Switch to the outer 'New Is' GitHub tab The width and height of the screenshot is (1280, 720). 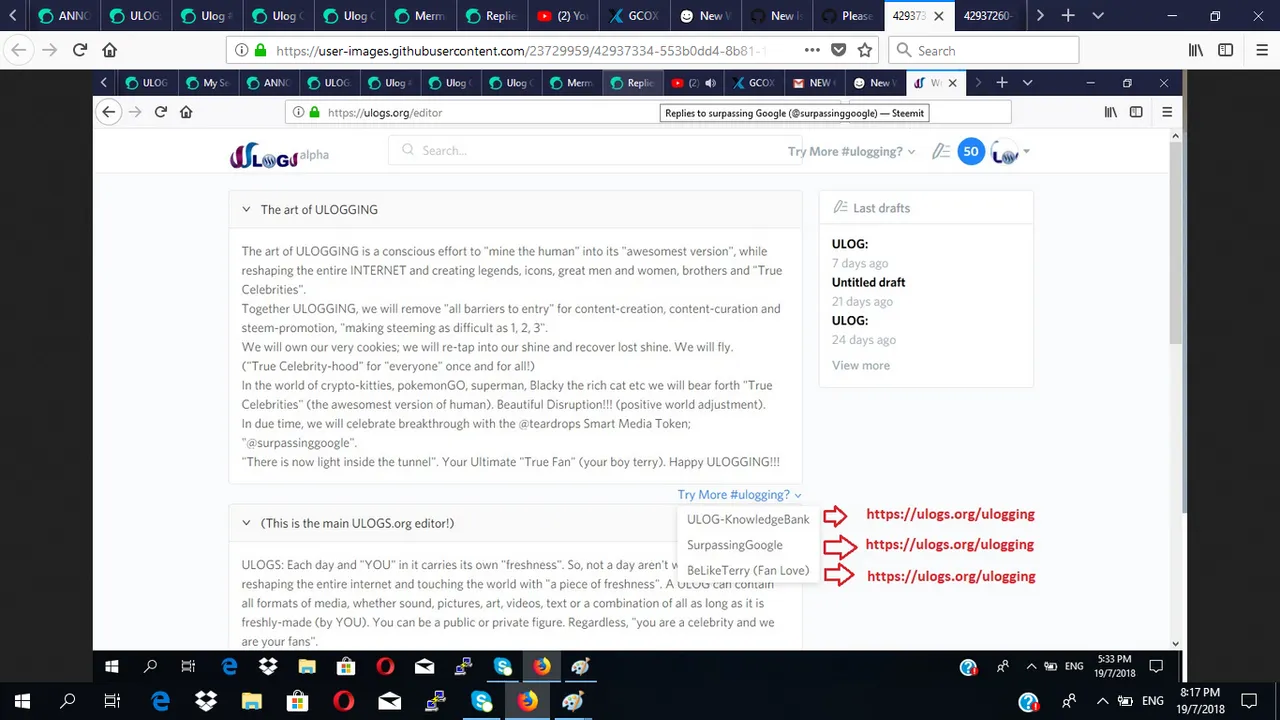point(775,16)
